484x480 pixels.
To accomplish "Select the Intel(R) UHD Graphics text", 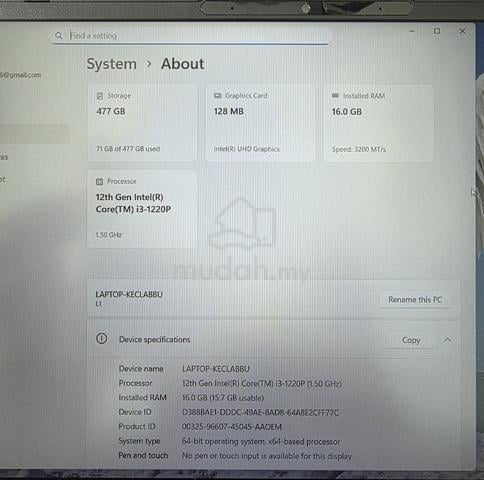I will pyautogui.click(x=246, y=149).
